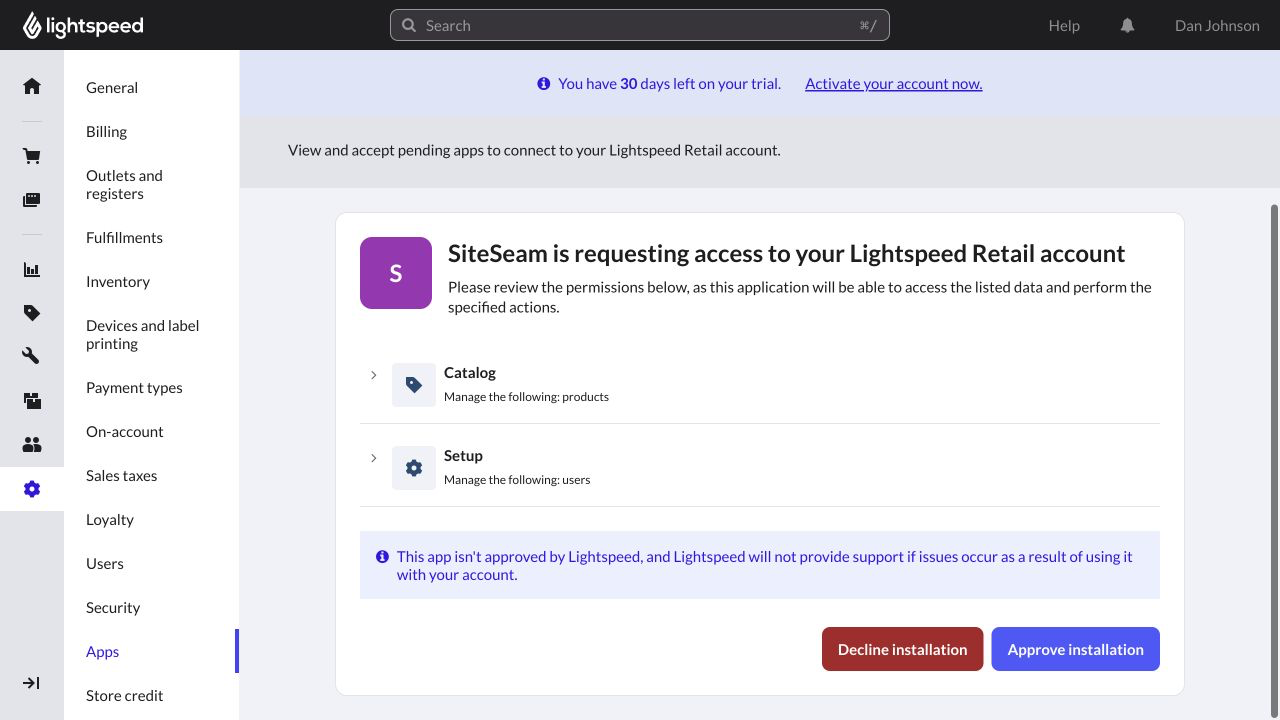Image resolution: width=1280 pixels, height=720 pixels.
Task: Click Decline installation
Action: pyautogui.click(x=903, y=649)
